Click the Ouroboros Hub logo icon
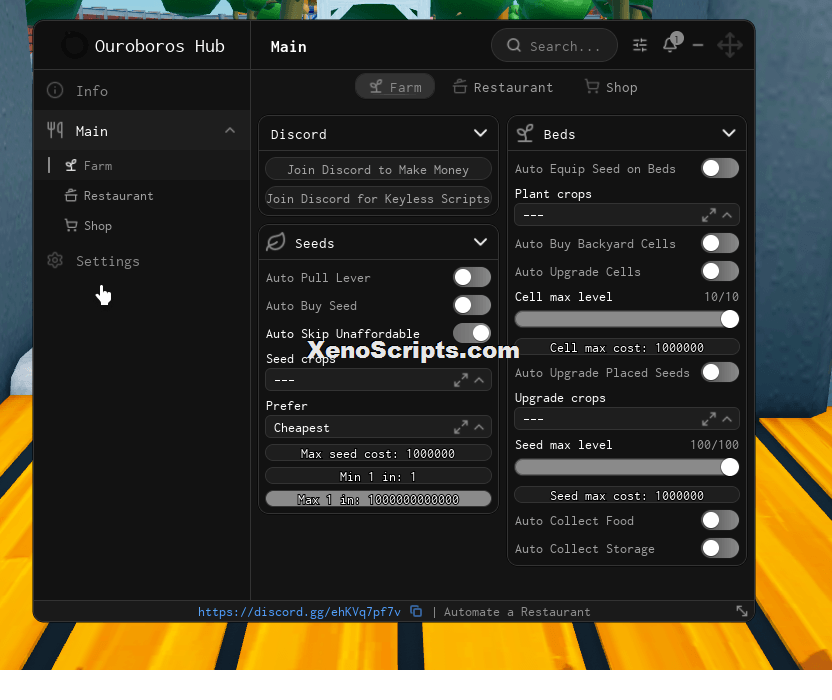Viewport: 832px width, 700px height. (x=75, y=45)
